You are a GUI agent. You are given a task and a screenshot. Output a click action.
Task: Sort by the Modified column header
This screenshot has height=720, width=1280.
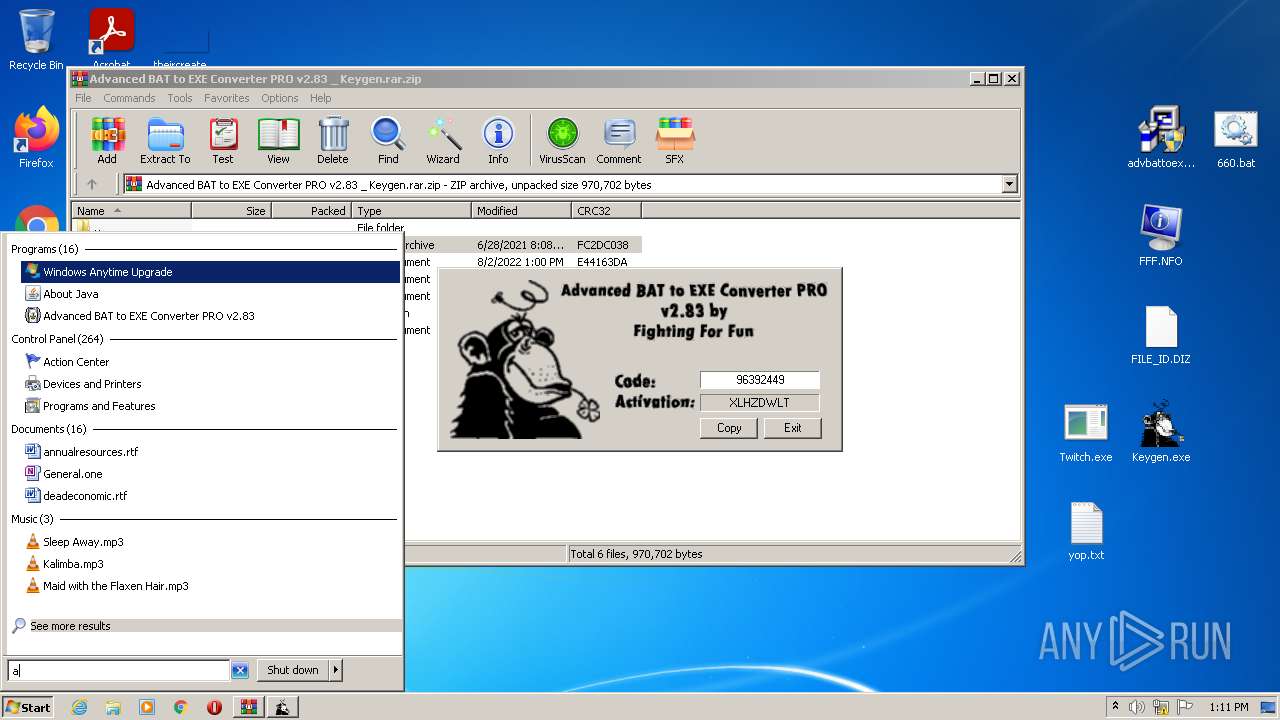click(521, 211)
